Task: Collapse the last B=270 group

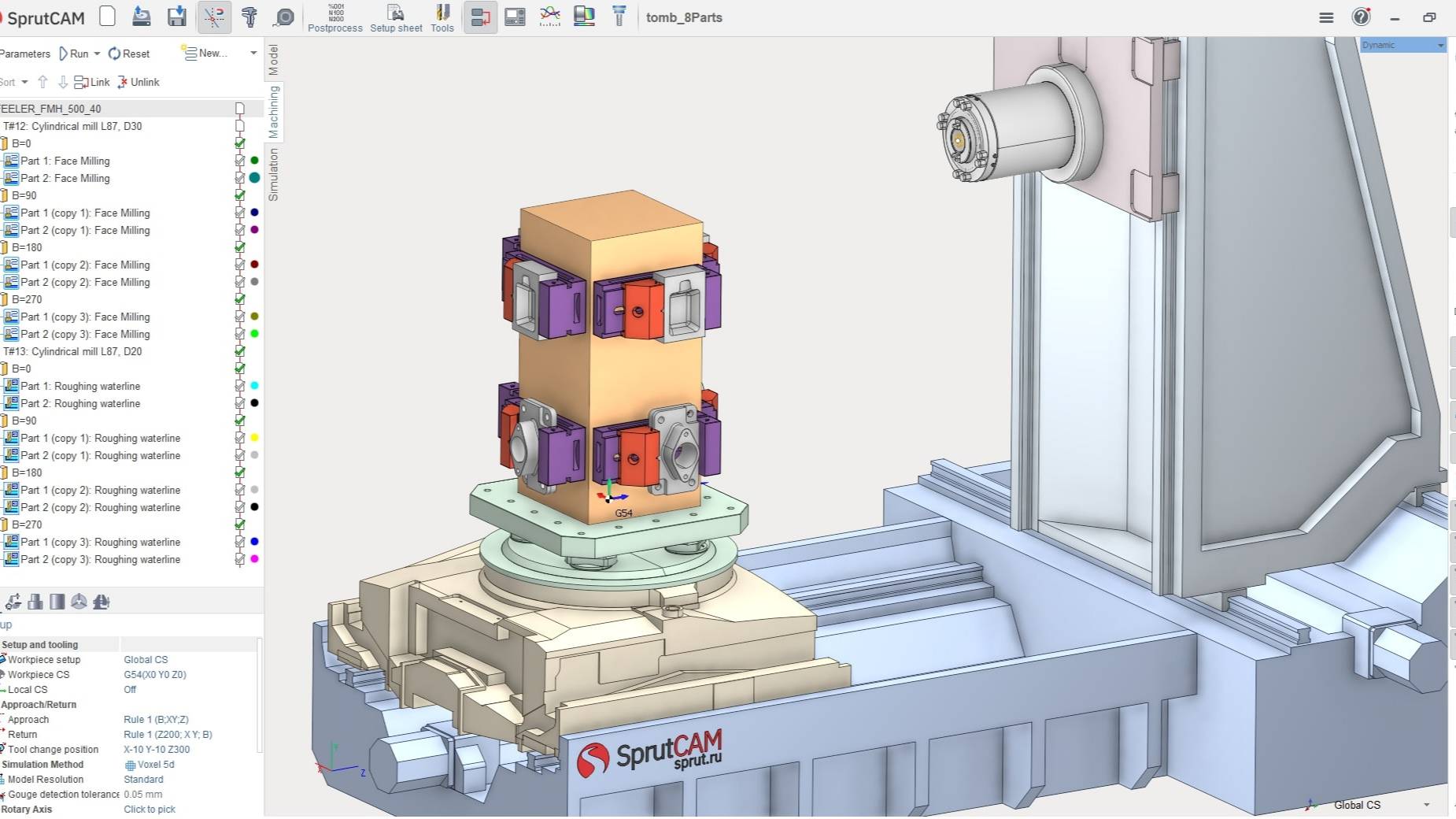Action: pyautogui.click(x=4, y=524)
